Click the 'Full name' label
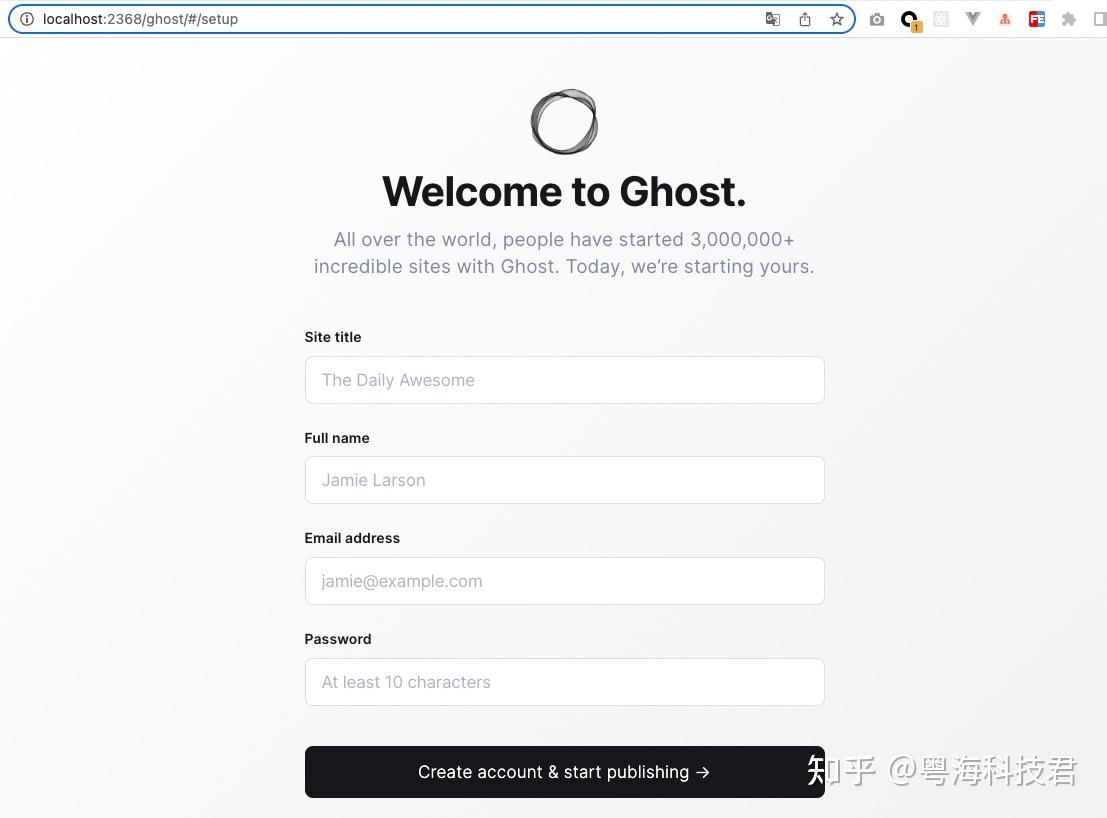Image resolution: width=1107 pixels, height=818 pixels. click(x=337, y=438)
